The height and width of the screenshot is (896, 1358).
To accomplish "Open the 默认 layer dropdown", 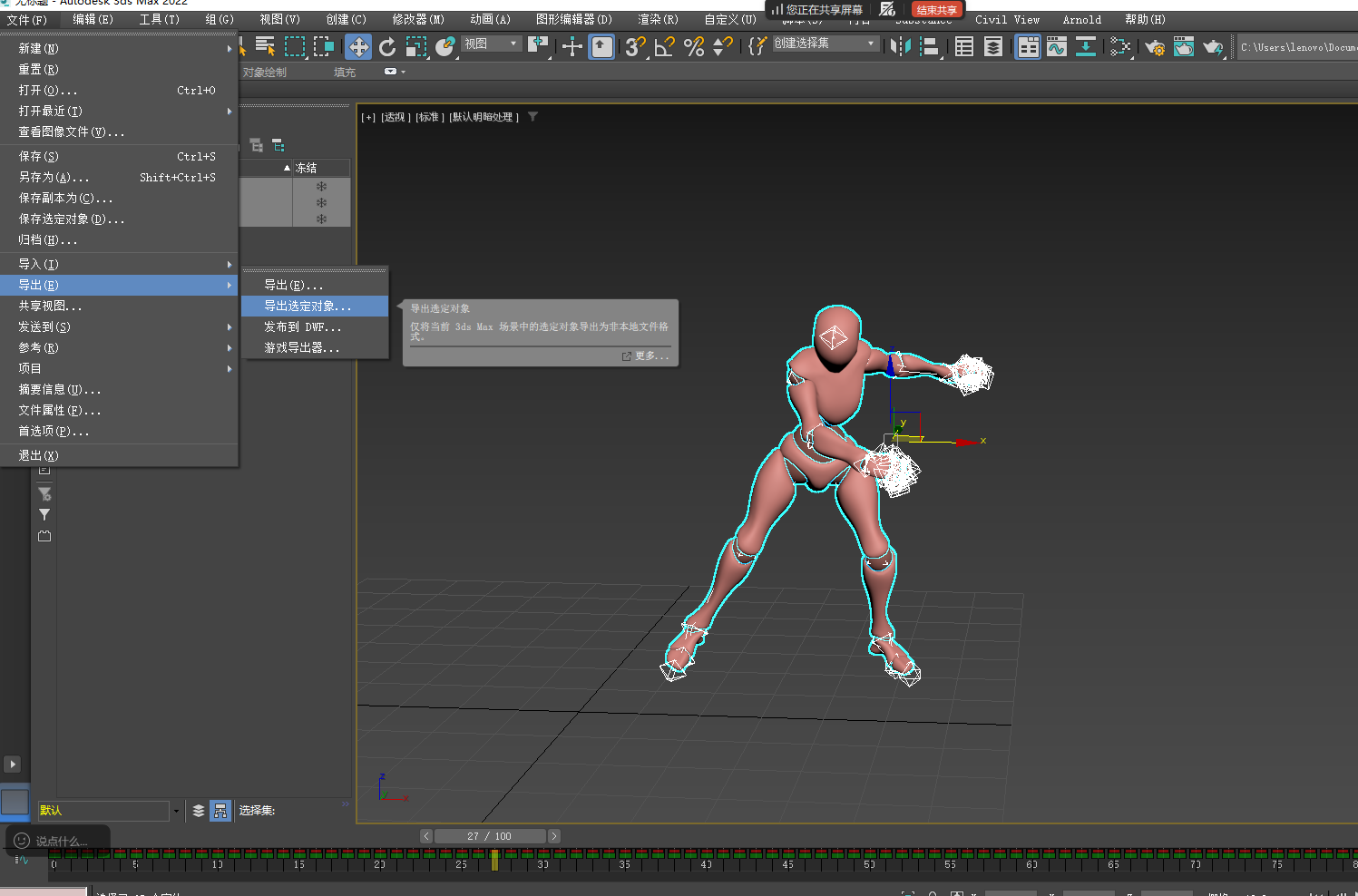I will tap(176, 811).
